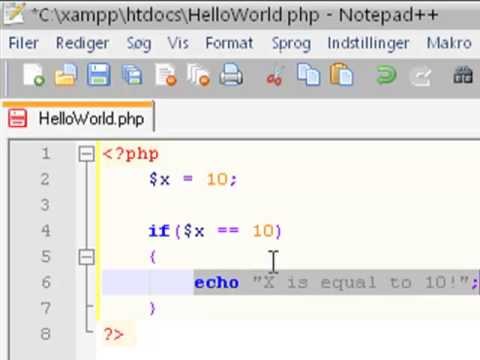Click the window title bar text
This screenshot has height=360, width=480.
point(235,15)
